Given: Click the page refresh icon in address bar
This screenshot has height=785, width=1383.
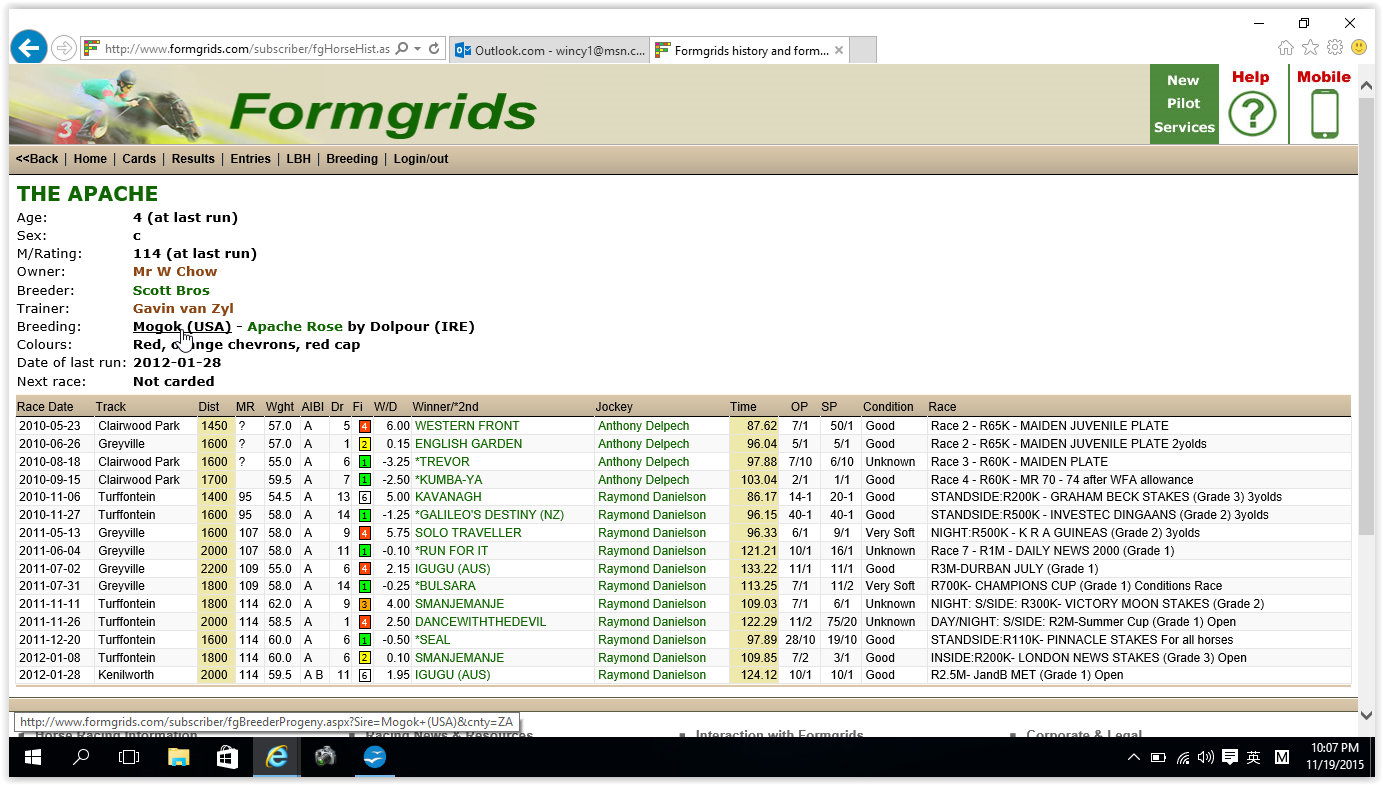Looking at the screenshot, I should 434,48.
